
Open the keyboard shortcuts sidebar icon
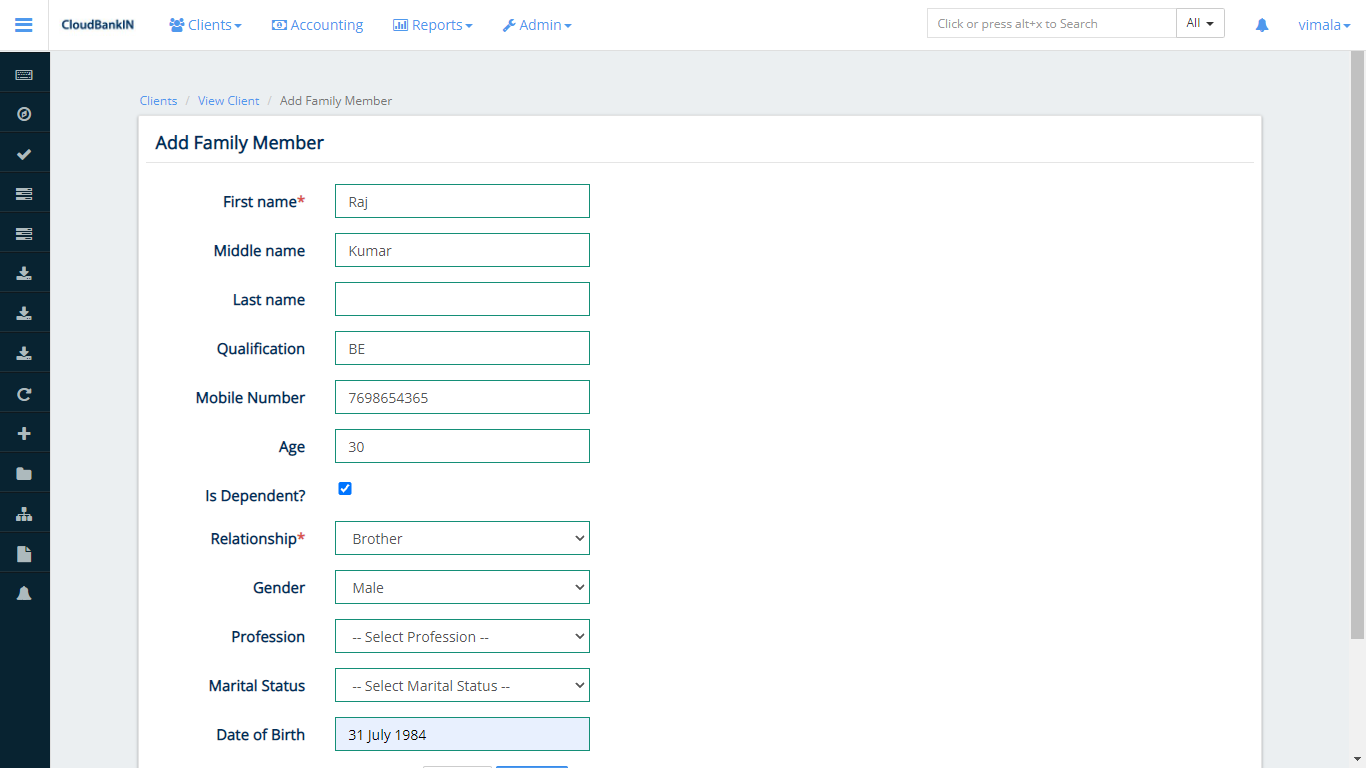tap(24, 72)
